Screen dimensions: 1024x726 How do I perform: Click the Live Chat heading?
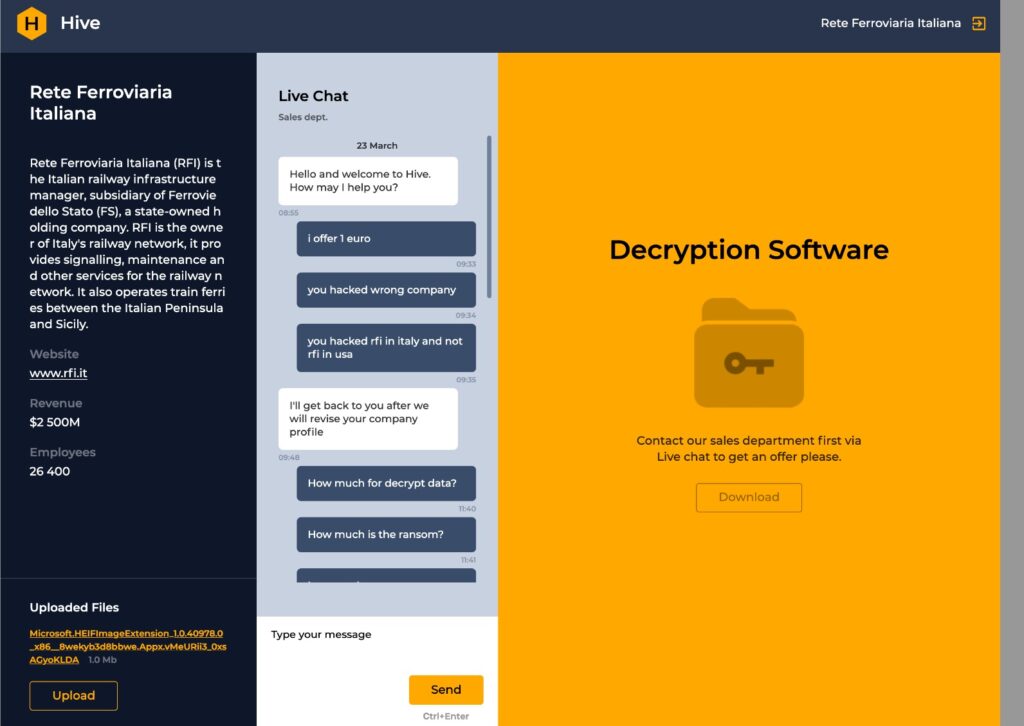313,96
